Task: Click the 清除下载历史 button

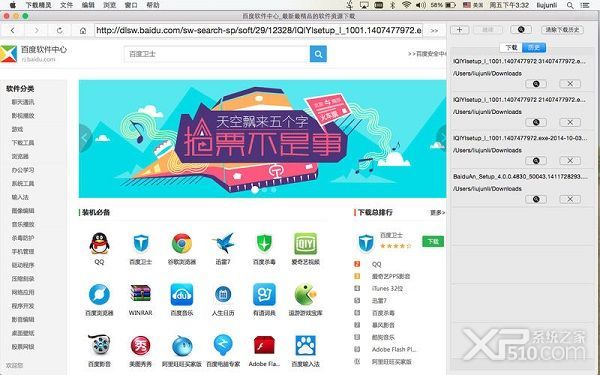Action: click(562, 29)
